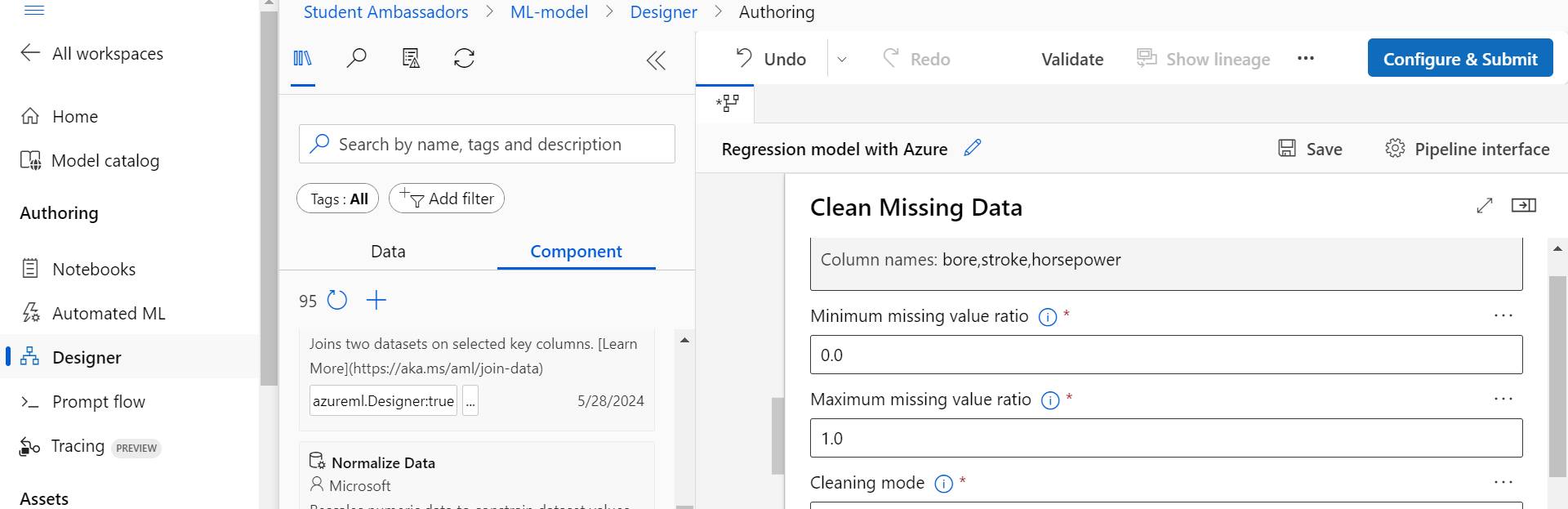The width and height of the screenshot is (1568, 509).
Task: Click Validate pipeline button
Action: coord(1072,59)
